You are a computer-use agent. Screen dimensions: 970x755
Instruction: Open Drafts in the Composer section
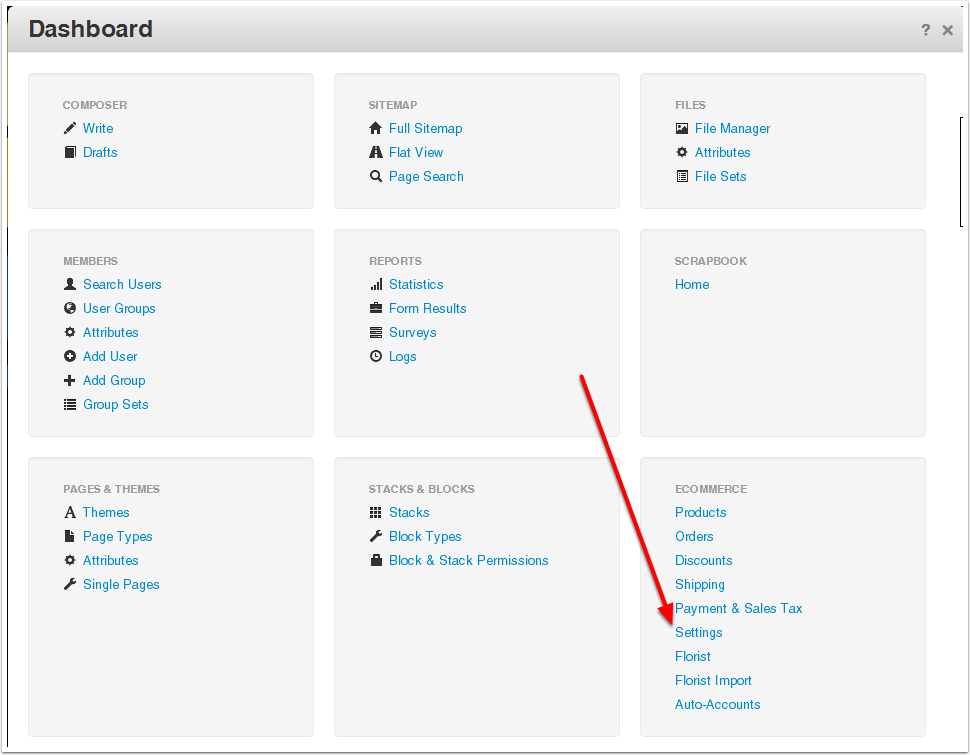[100, 152]
